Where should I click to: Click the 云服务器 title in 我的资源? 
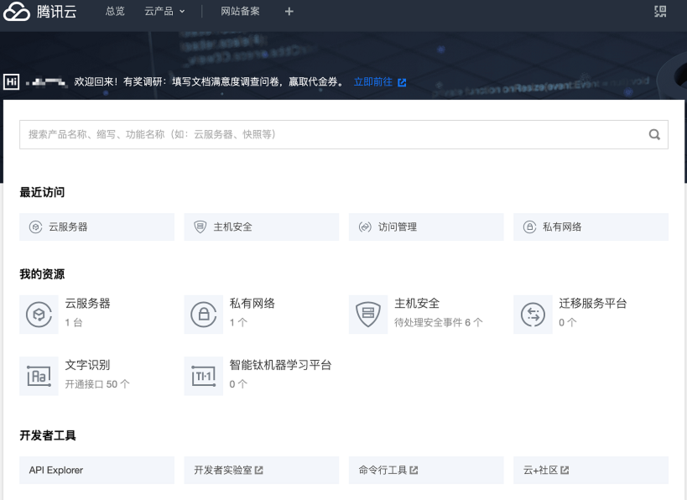88,303
